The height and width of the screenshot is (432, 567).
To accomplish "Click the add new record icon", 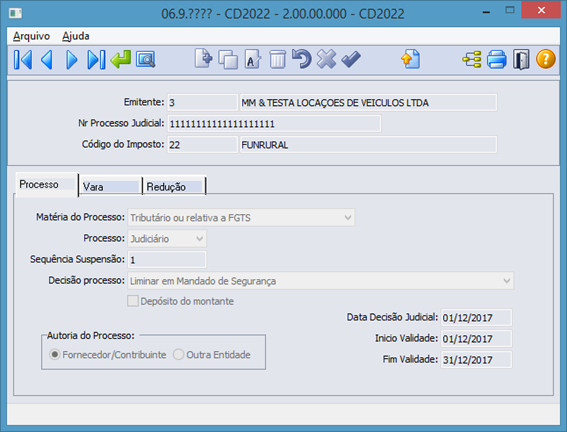I will 204,59.
